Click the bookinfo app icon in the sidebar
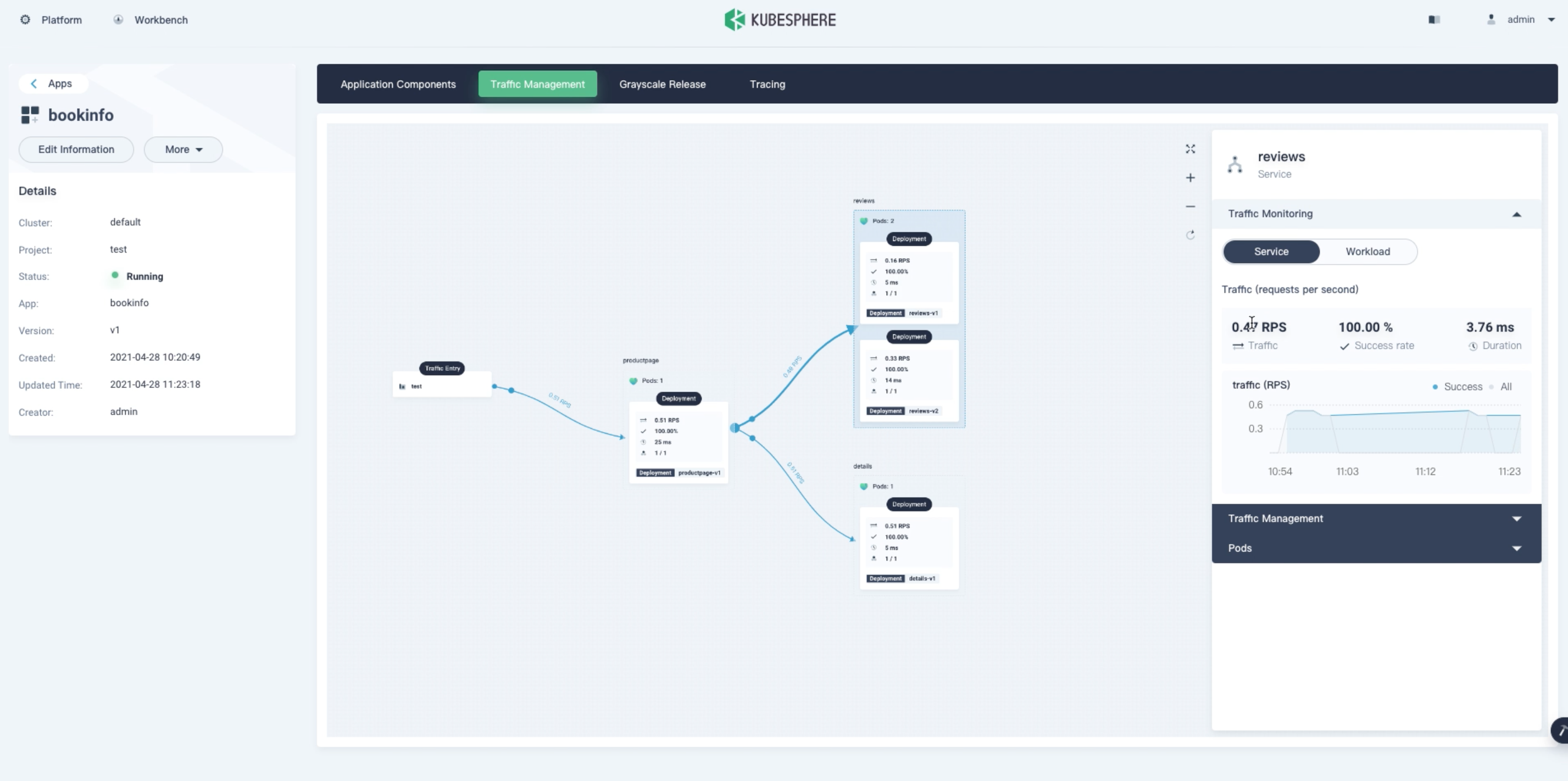 30,114
